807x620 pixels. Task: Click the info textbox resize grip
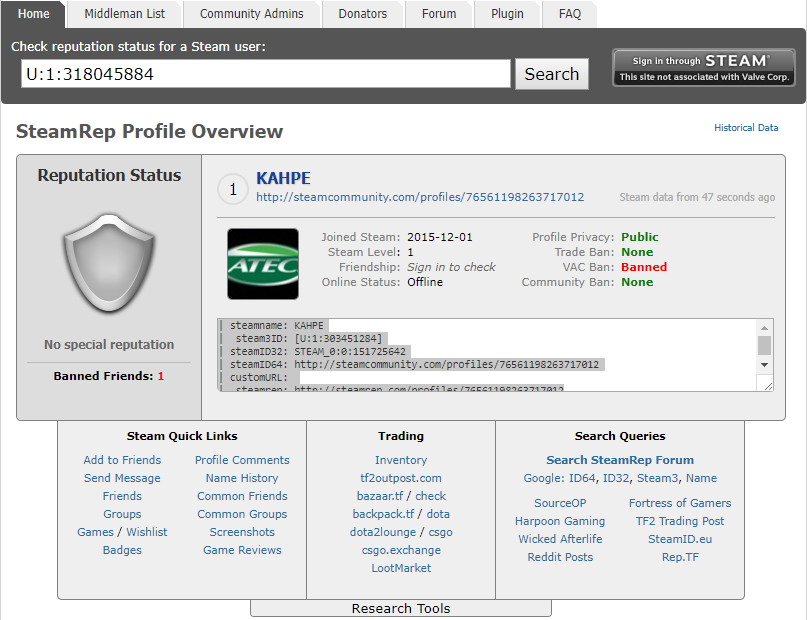click(x=767, y=386)
